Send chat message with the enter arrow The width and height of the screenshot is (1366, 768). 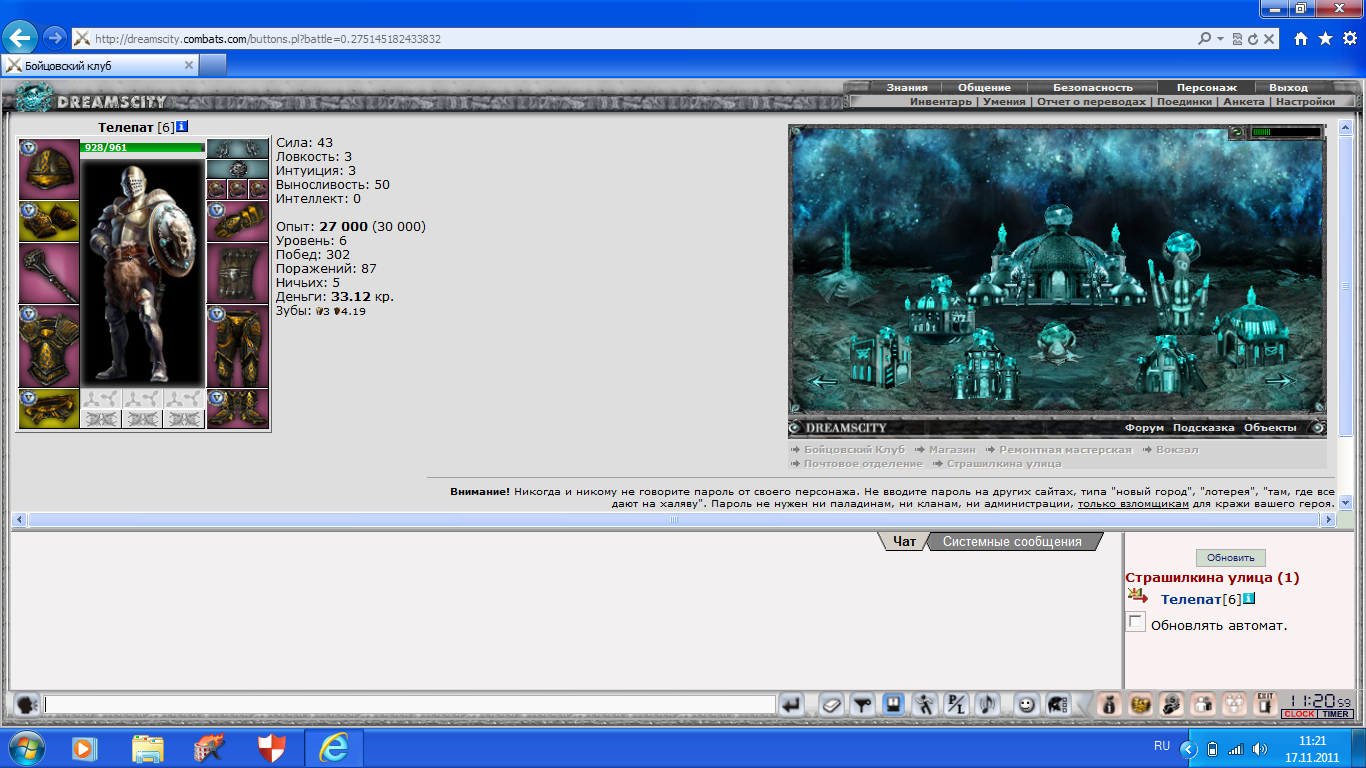point(791,705)
